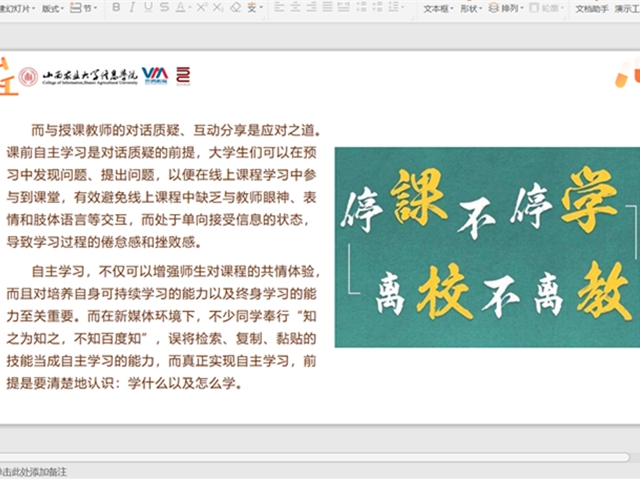Expand the 版式 layout dropdown

pos(53,8)
